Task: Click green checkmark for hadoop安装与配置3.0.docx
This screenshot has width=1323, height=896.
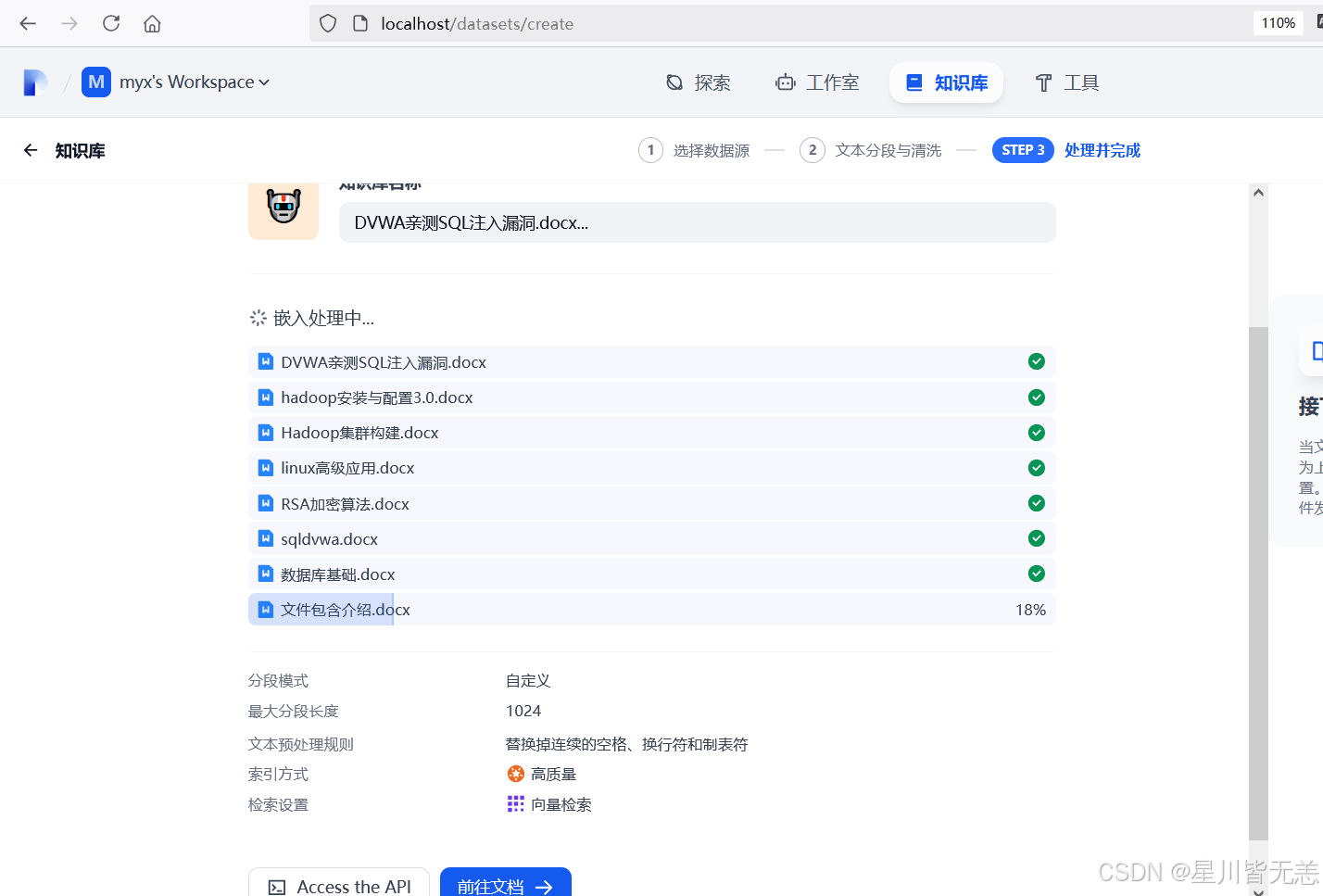Action: 1037,397
